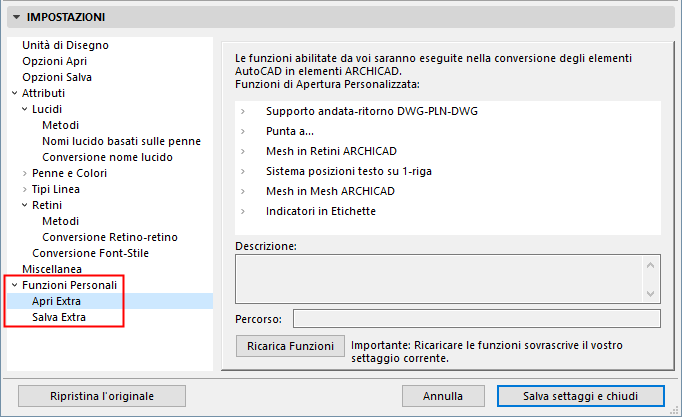Open the Opzioni Salva settings page

pyautogui.click(x=59, y=77)
